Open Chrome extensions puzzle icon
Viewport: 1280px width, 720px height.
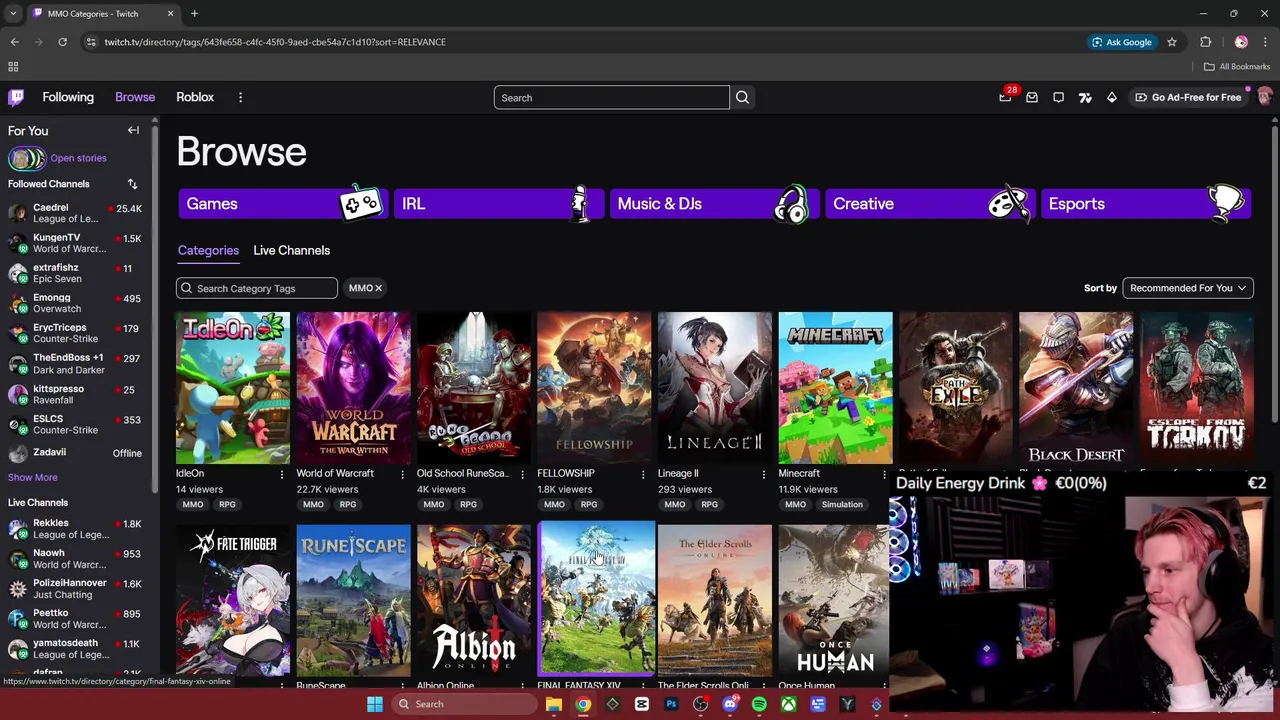point(1205,42)
